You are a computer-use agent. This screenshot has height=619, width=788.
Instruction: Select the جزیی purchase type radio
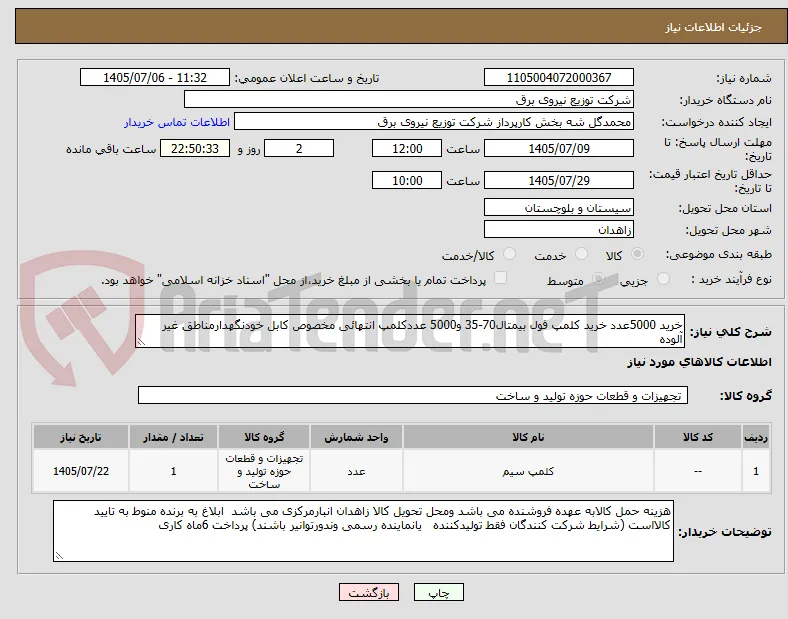click(x=663, y=279)
